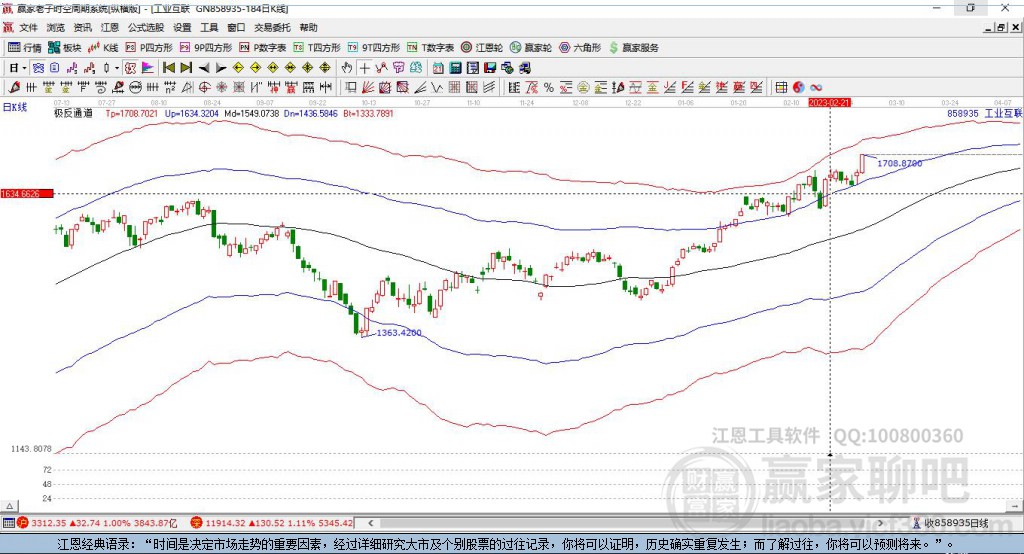Screen dimensions: 1024x554
Task: Click the first yellow diamond arrow icon
Action: (238, 68)
